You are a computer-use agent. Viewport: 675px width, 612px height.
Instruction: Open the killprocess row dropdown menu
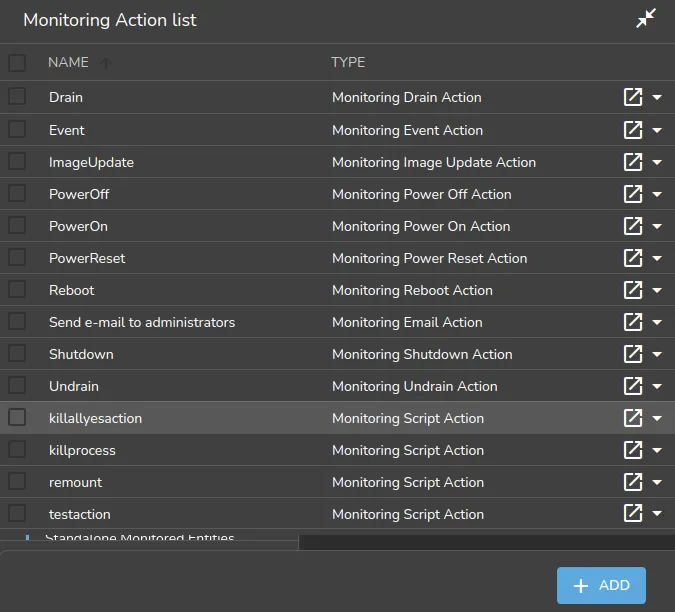657,450
